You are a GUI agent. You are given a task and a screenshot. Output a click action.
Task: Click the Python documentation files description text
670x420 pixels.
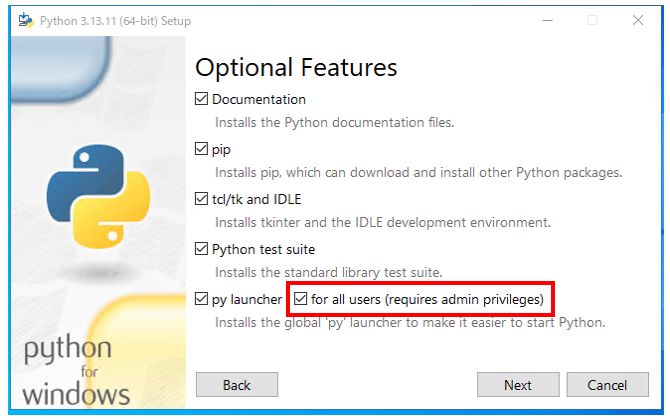pyautogui.click(x=335, y=122)
